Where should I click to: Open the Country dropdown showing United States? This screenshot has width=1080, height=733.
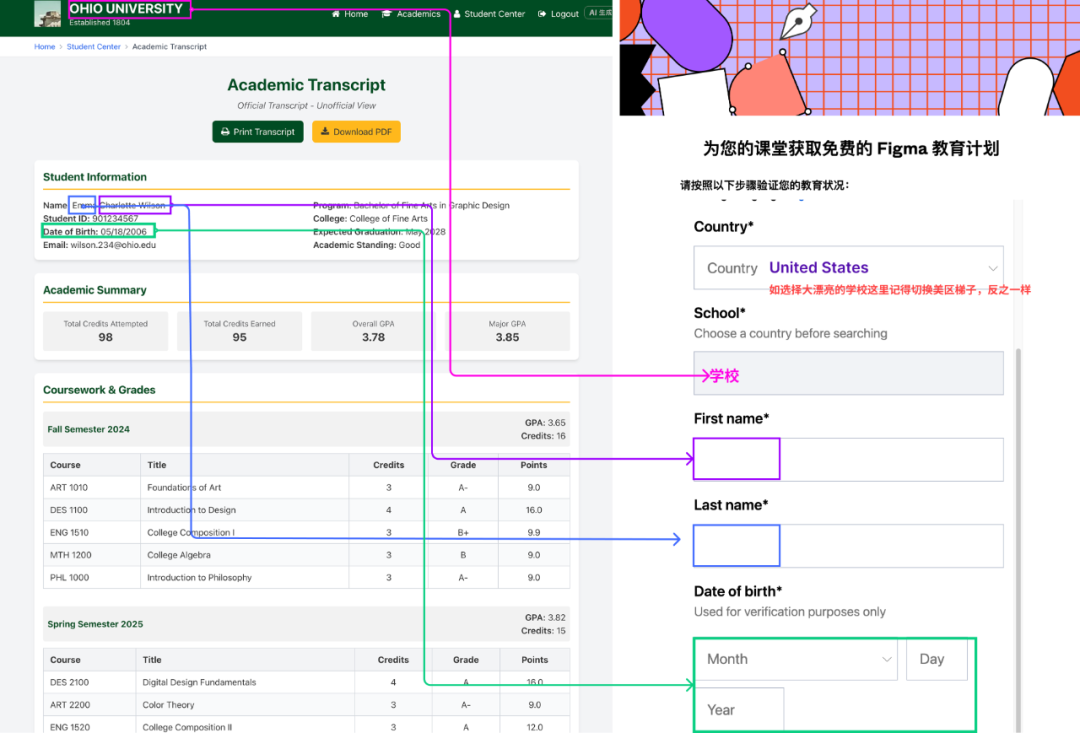[848, 268]
